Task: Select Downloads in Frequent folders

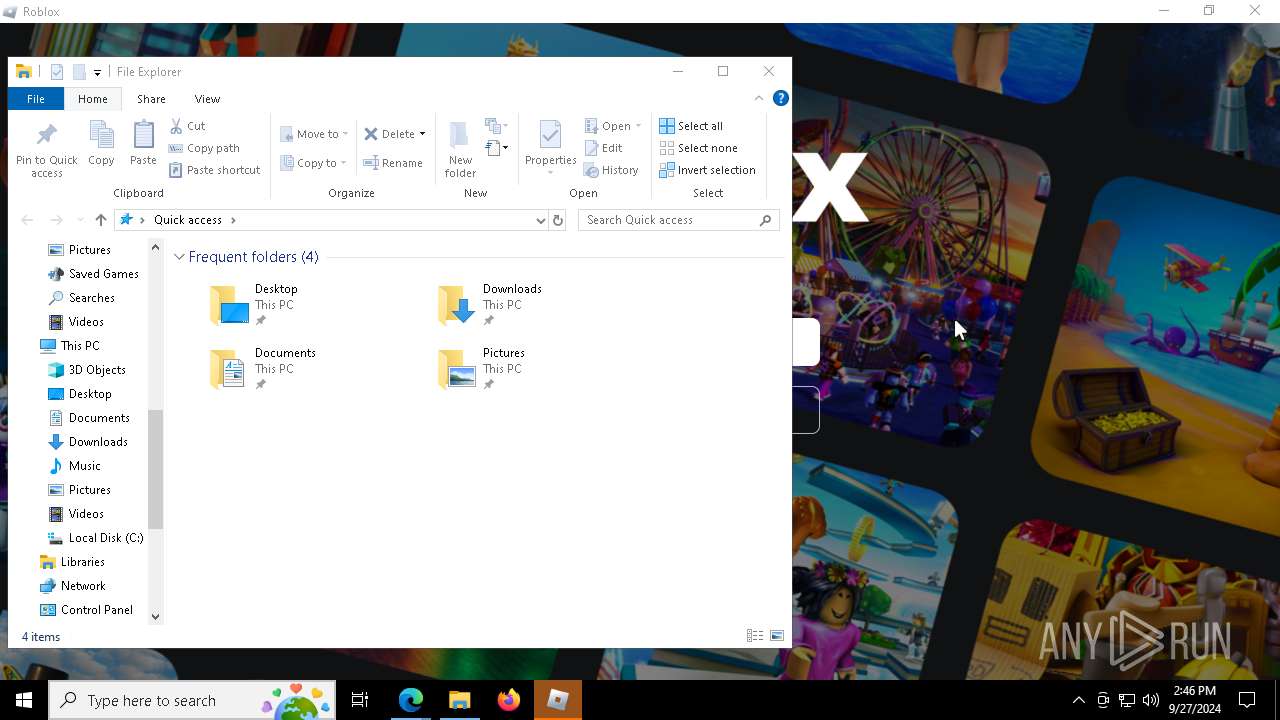Action: [x=490, y=305]
